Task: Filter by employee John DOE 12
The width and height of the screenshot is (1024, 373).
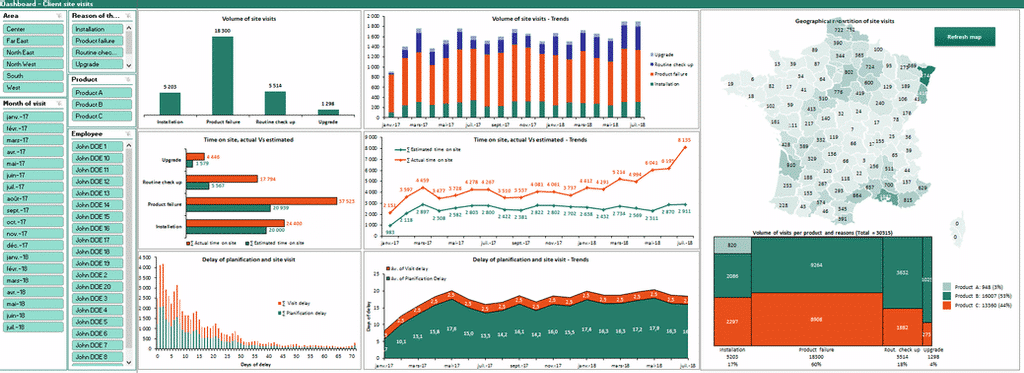Action: [x=98, y=182]
